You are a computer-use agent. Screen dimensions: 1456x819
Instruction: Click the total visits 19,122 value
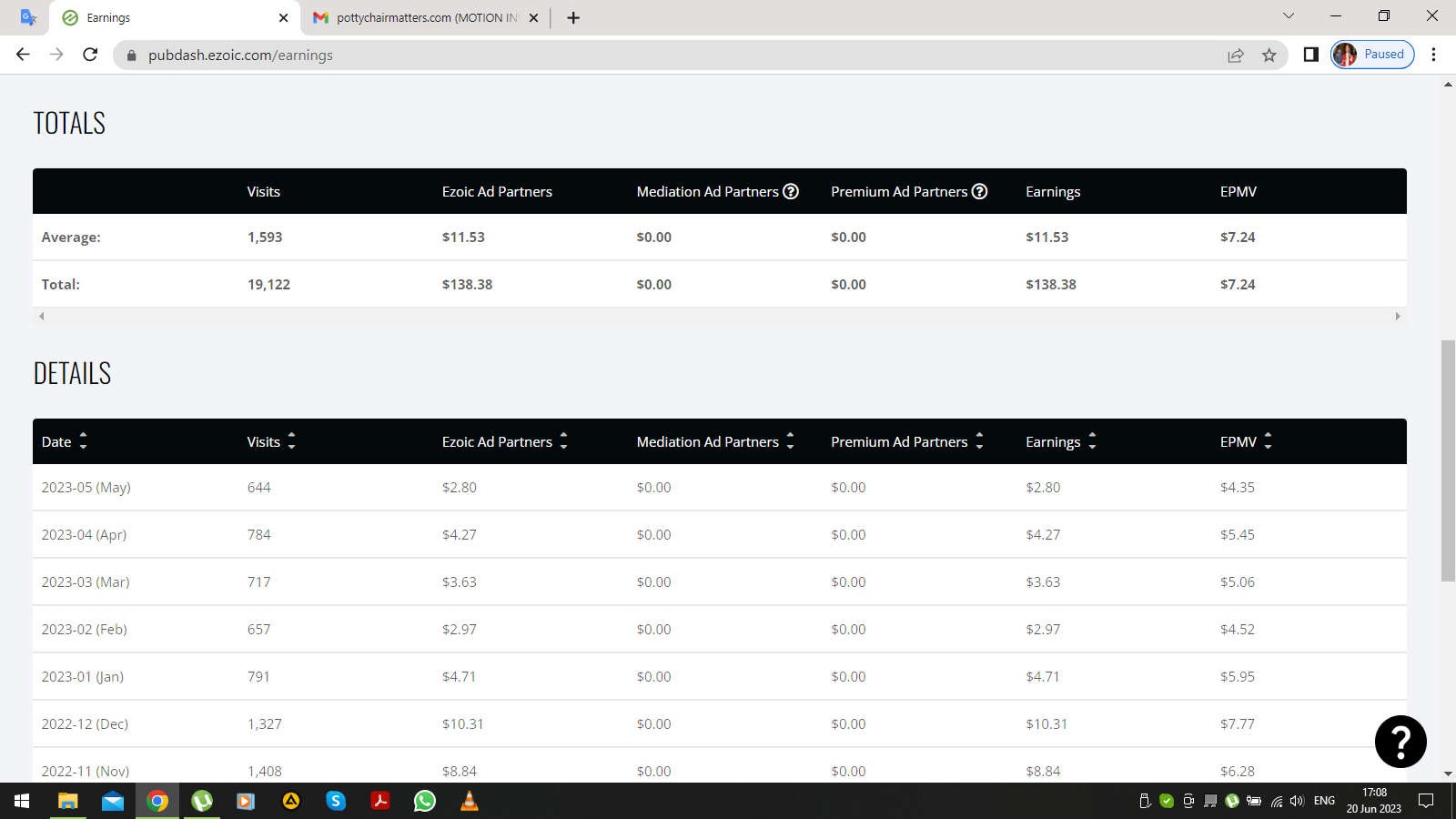268,285
